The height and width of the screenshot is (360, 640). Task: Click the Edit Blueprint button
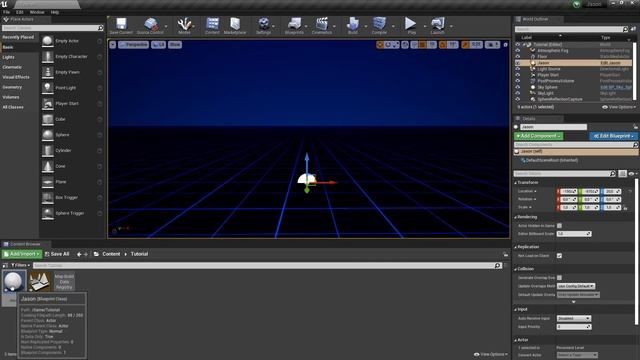pyautogui.click(x=613, y=136)
